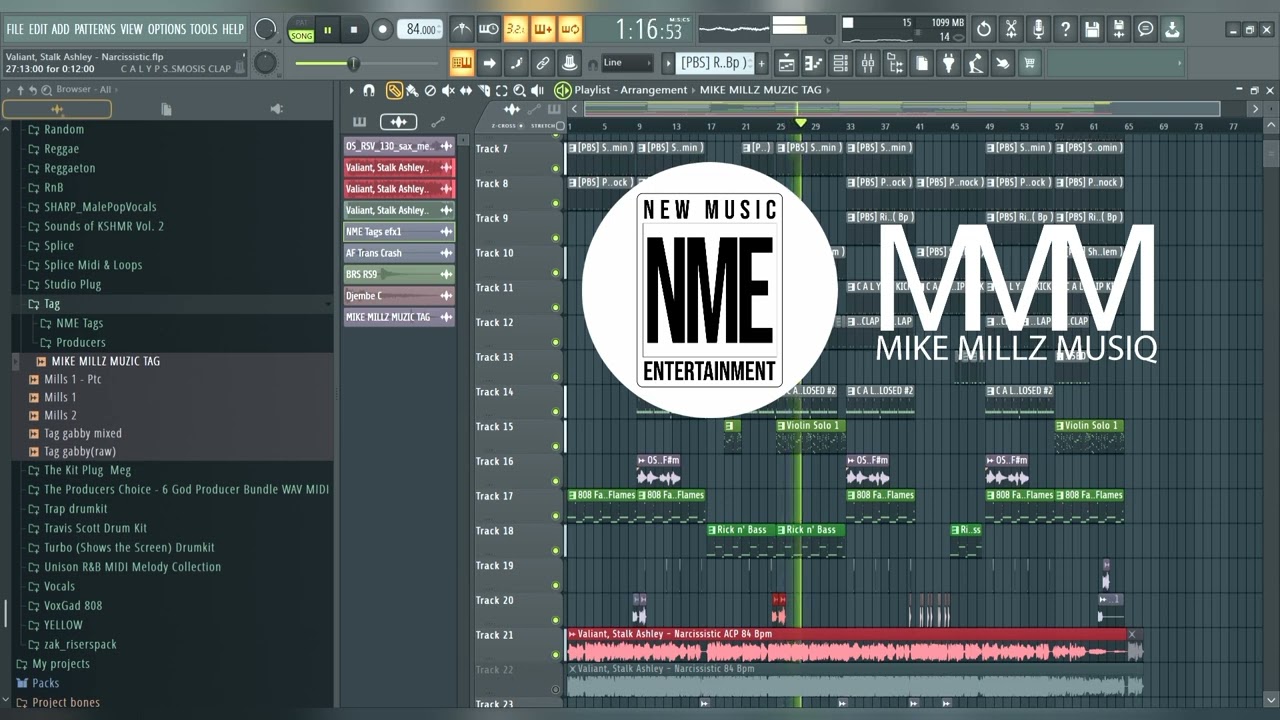Open the PATTERNS menu
Screen dimensions: 1280x720
click(95, 30)
